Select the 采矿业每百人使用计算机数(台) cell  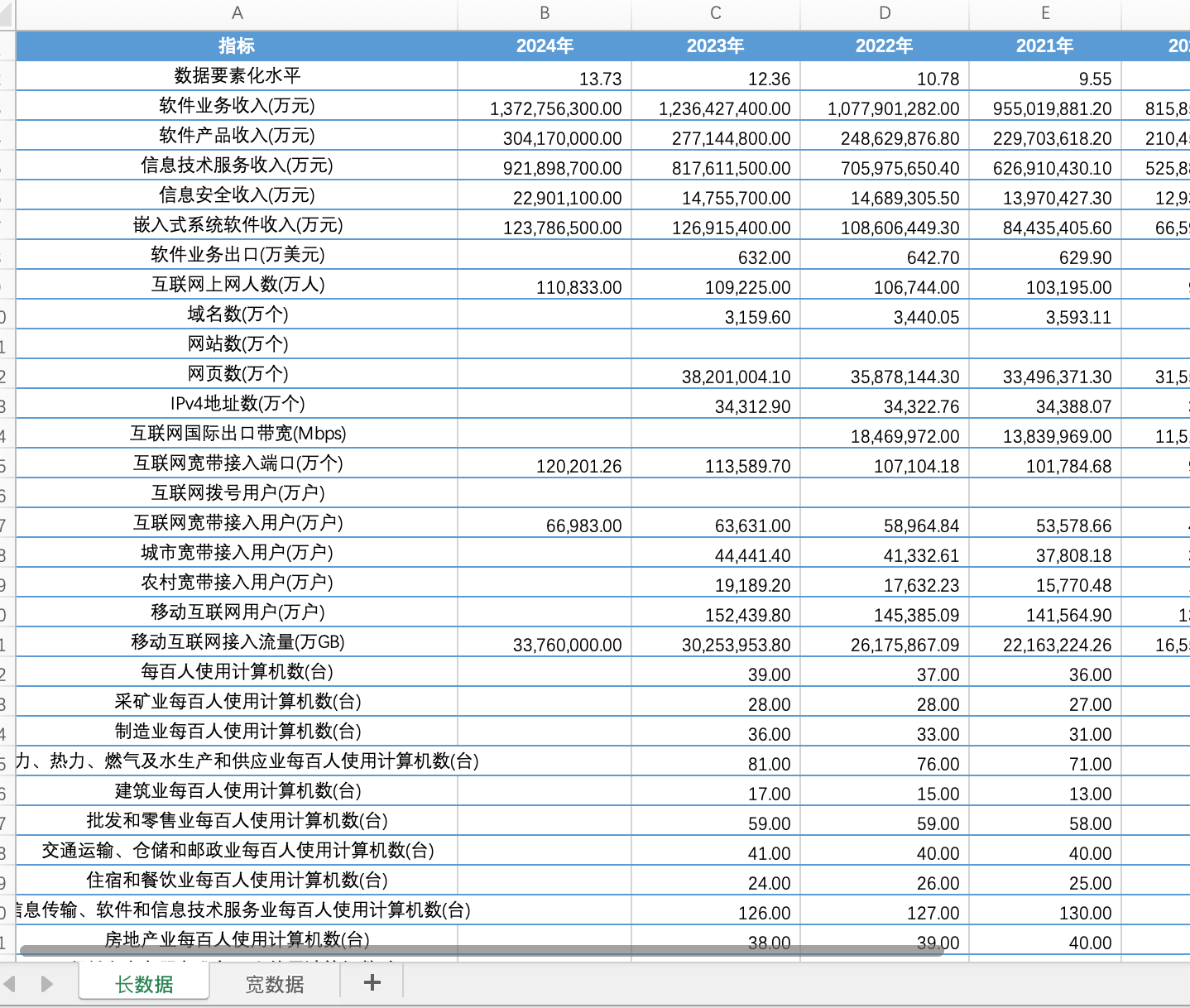click(237, 702)
